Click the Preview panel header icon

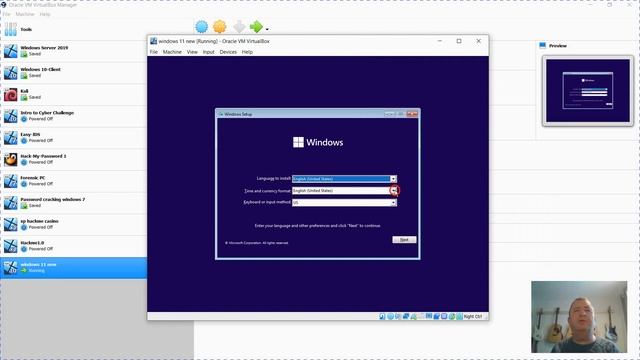point(542,45)
